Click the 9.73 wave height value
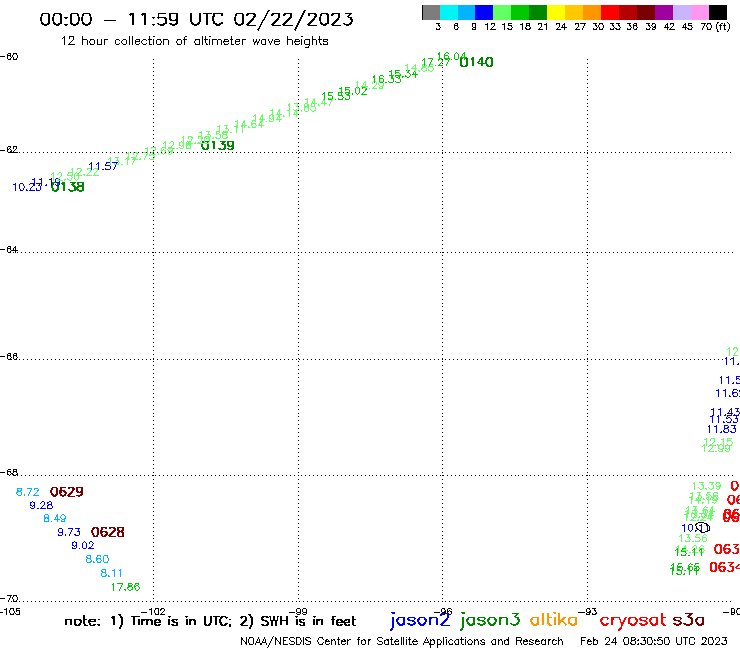 click(69, 532)
